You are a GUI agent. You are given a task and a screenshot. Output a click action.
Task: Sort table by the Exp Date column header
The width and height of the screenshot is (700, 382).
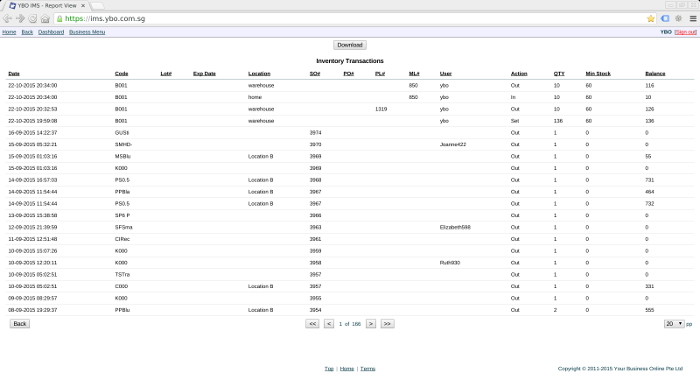(x=204, y=74)
